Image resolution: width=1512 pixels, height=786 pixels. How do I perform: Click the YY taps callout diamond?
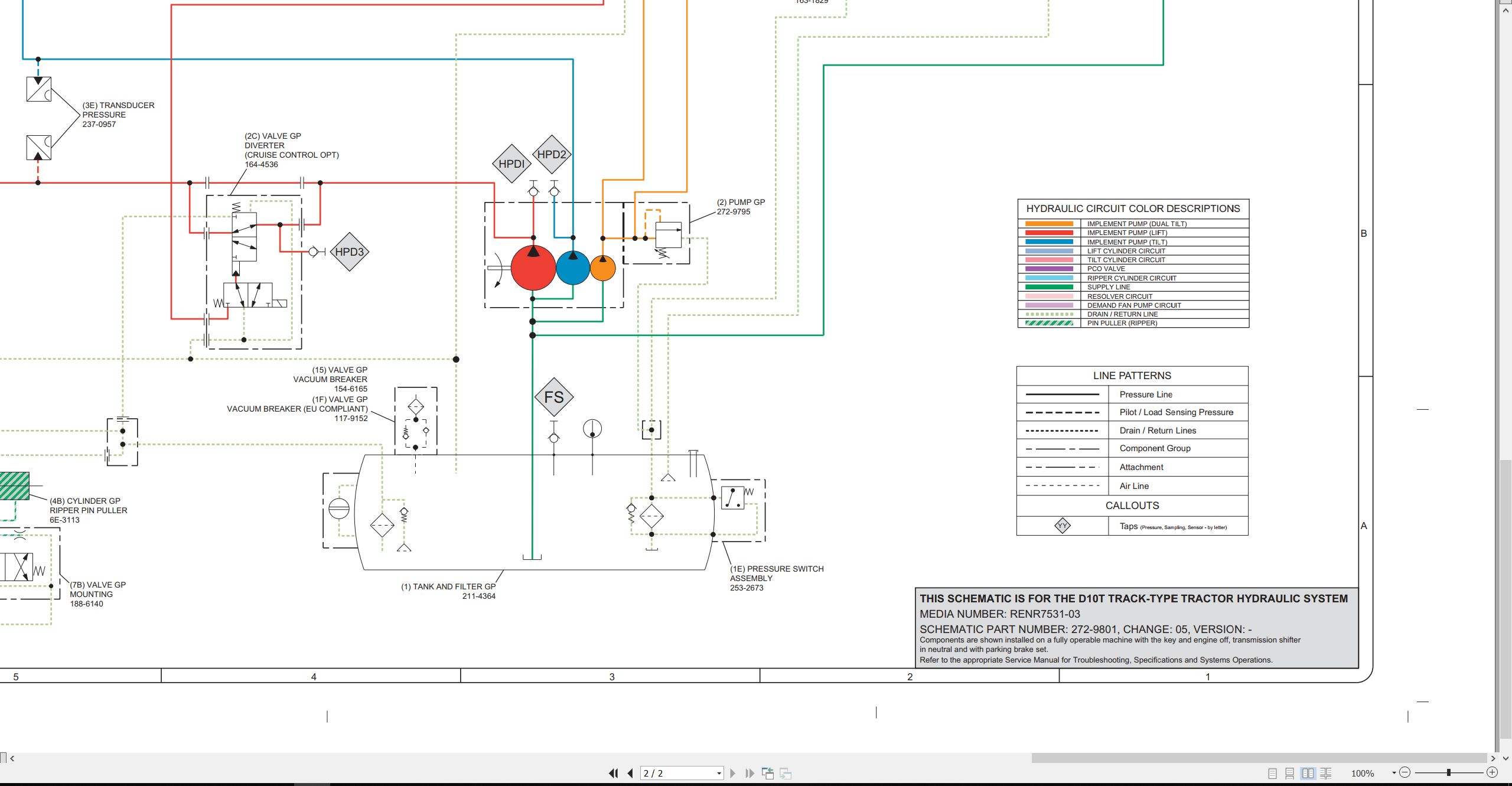1063,526
